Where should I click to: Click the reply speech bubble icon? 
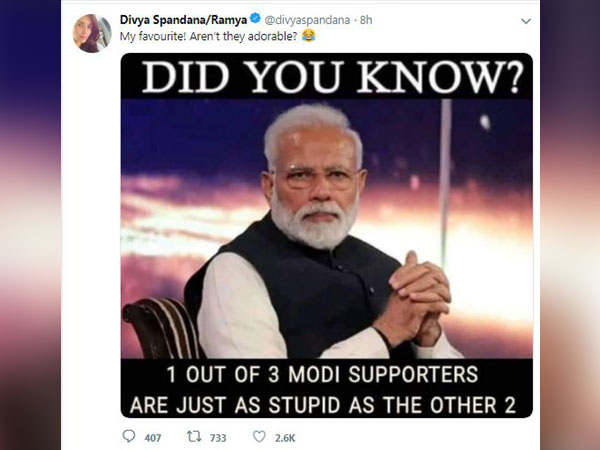128,436
